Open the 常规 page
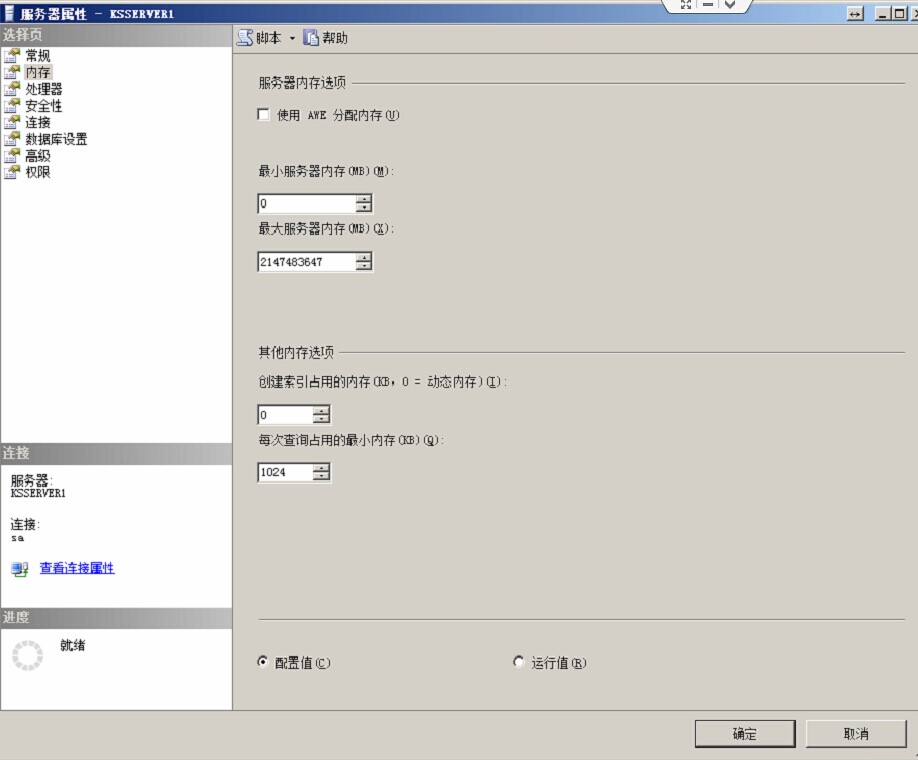This screenshot has width=918, height=760. (x=37, y=56)
